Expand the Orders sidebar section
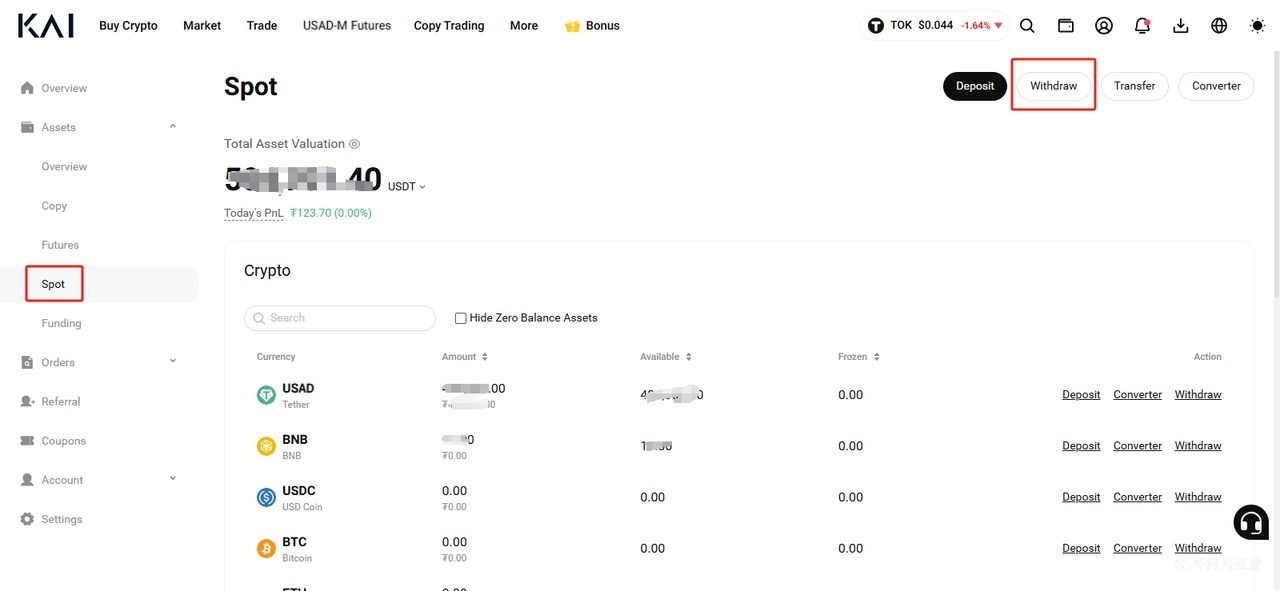This screenshot has width=1280, height=591. tap(173, 362)
